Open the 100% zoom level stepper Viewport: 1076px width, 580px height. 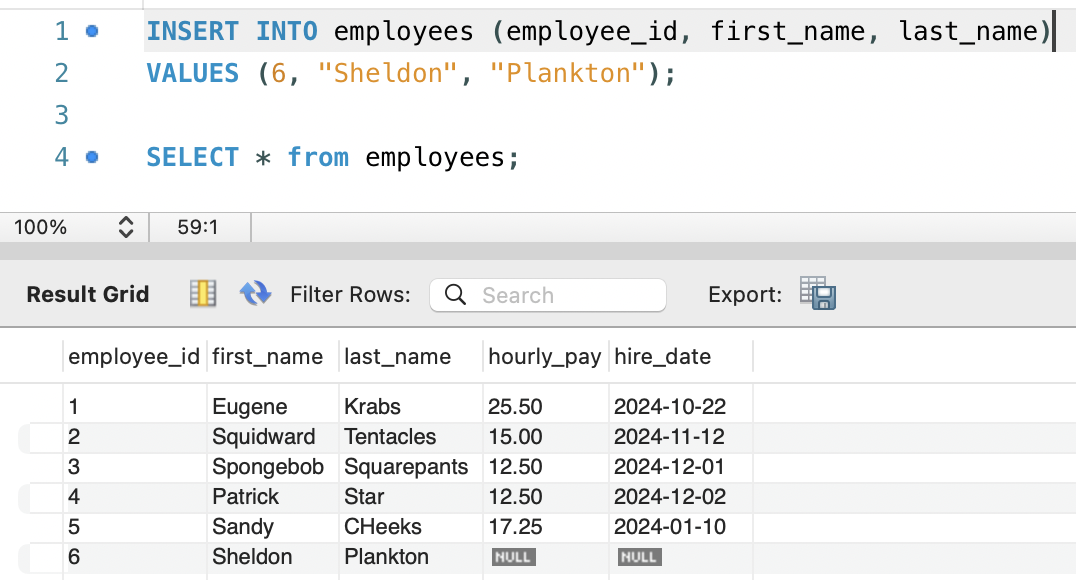tap(126, 227)
